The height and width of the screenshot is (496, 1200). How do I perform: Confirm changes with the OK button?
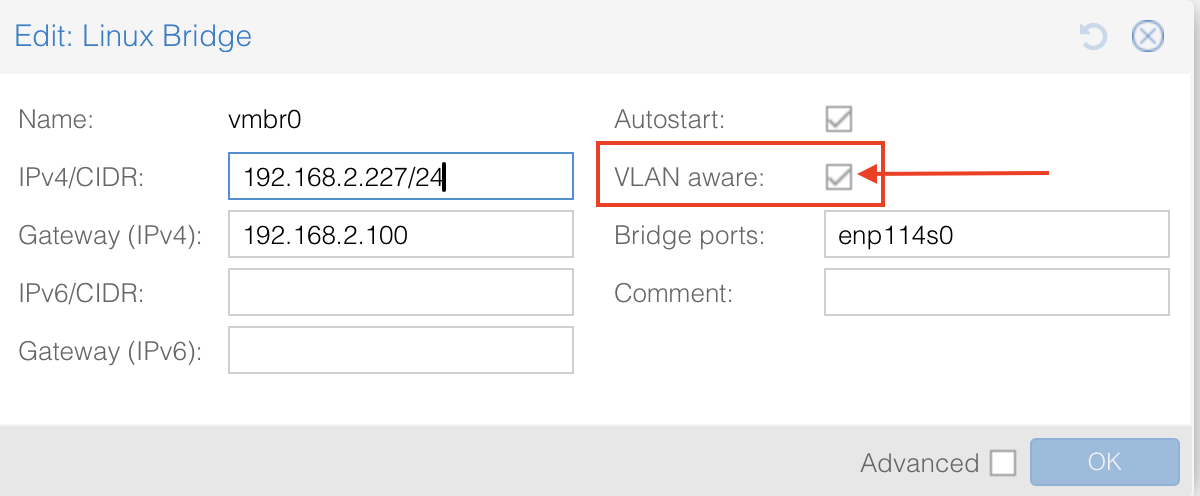(1104, 462)
